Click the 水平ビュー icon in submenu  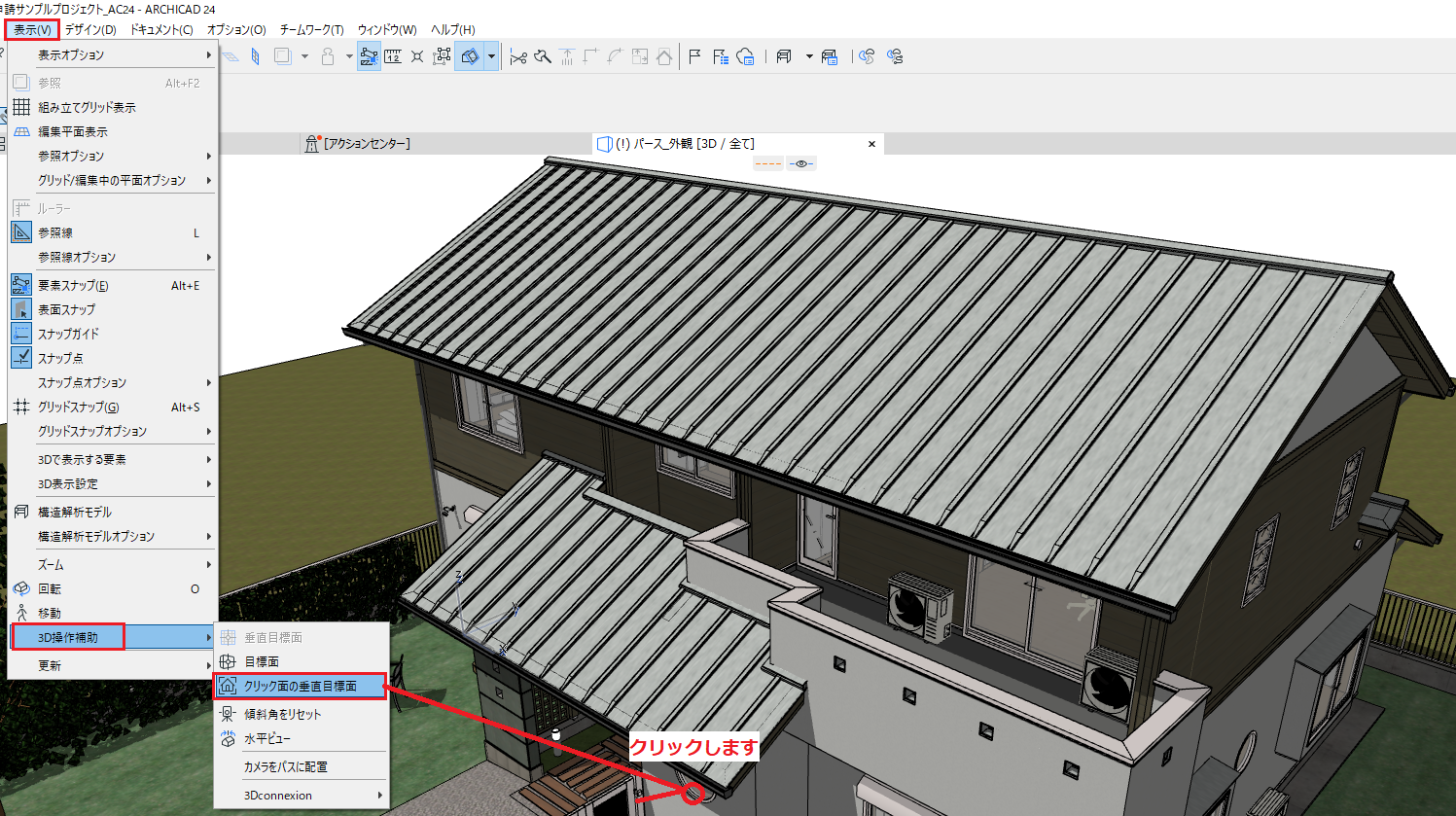228,738
